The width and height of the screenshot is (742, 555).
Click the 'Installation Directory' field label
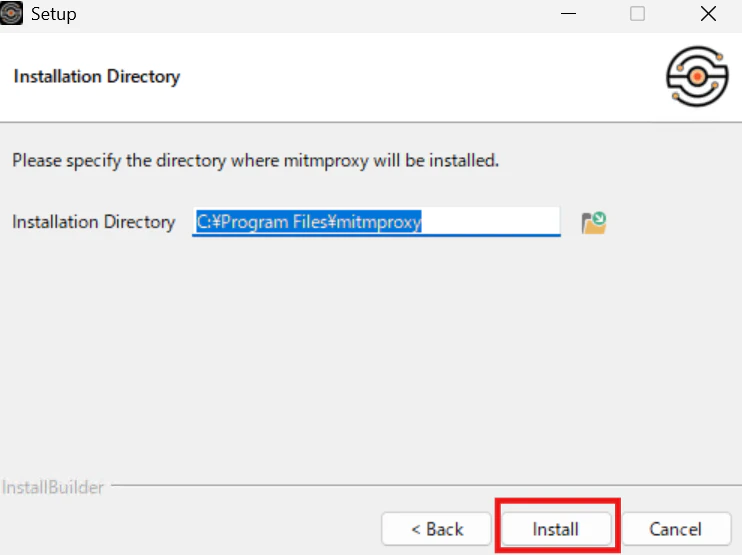tap(94, 222)
